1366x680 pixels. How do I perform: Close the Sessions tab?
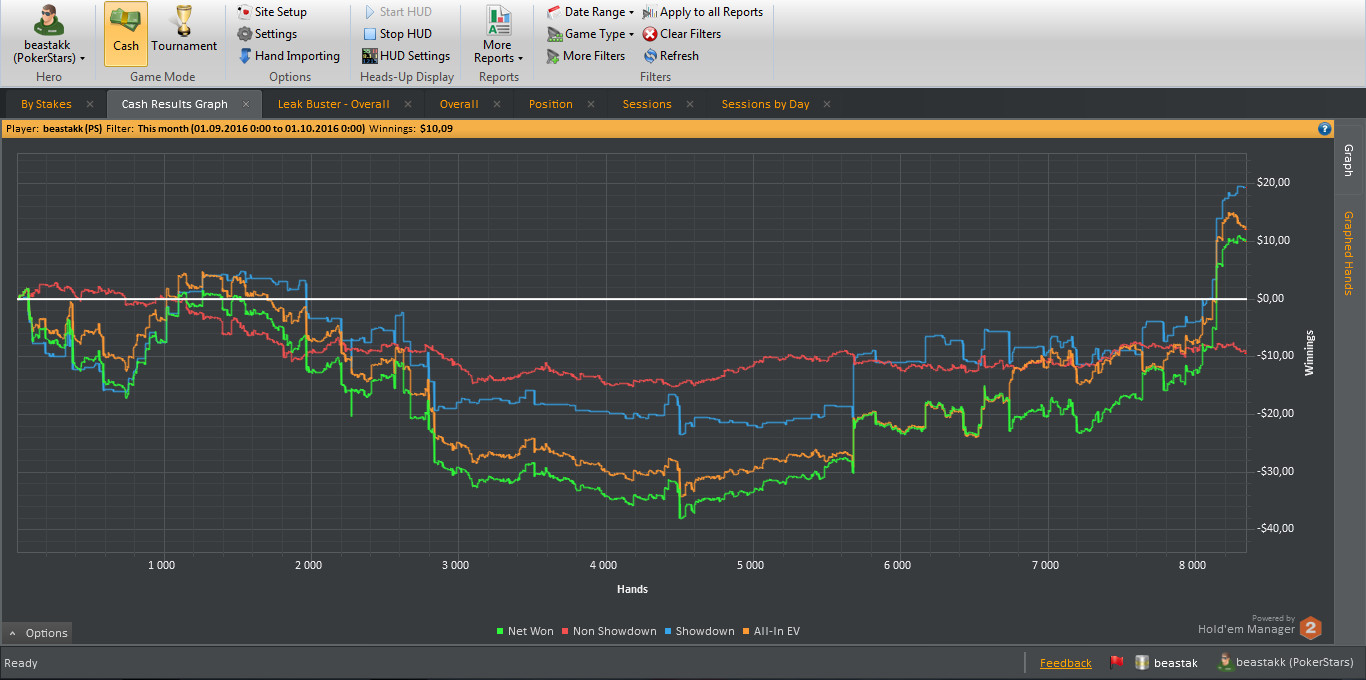point(690,104)
